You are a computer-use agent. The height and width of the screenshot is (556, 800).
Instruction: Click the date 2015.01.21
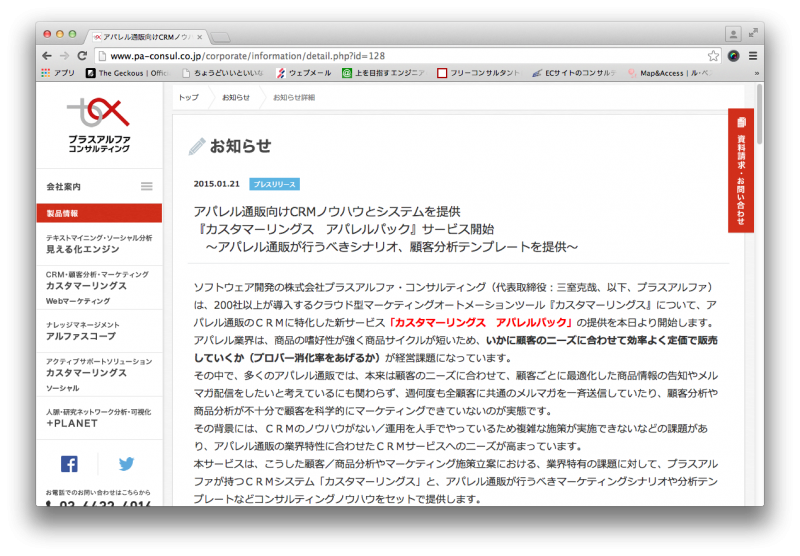(216, 184)
